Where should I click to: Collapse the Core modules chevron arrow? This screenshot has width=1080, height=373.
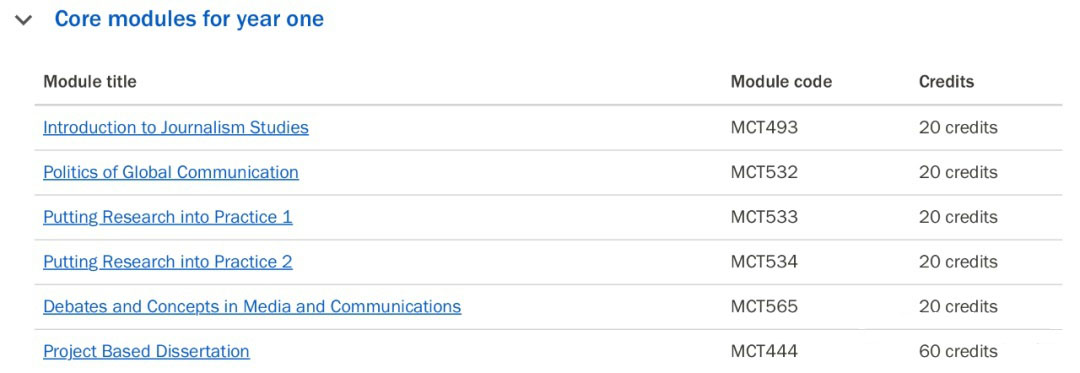coord(24,21)
